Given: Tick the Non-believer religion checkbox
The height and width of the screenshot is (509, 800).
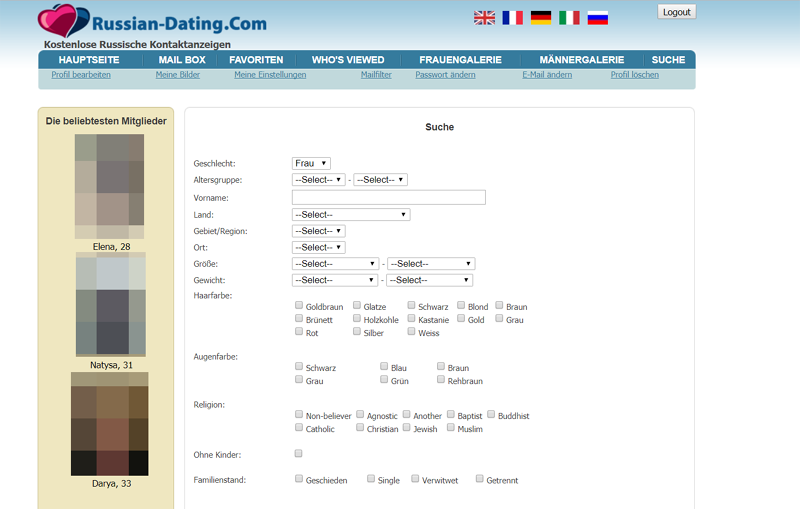Looking at the screenshot, I should (x=299, y=414).
